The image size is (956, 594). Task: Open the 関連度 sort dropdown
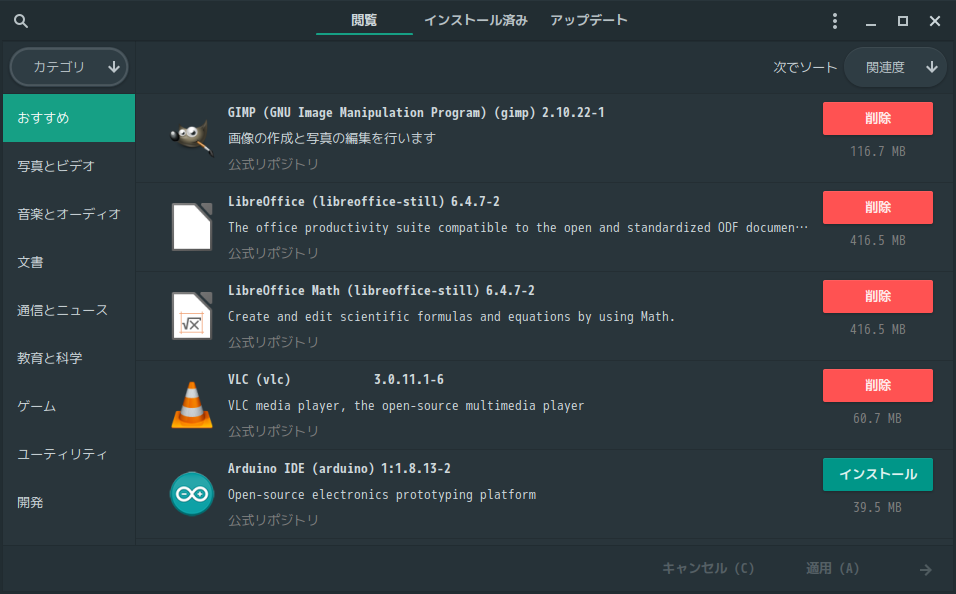point(895,67)
